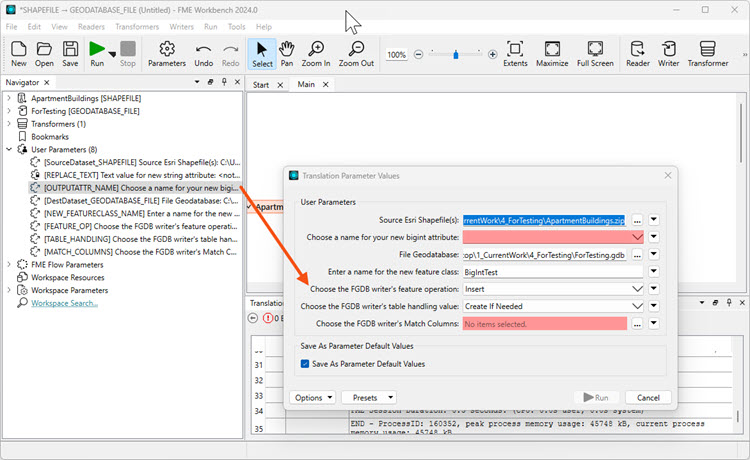Viewport: 750px width, 460px height.
Task: Open bigint attribute name combo box
Action: click(x=553, y=237)
